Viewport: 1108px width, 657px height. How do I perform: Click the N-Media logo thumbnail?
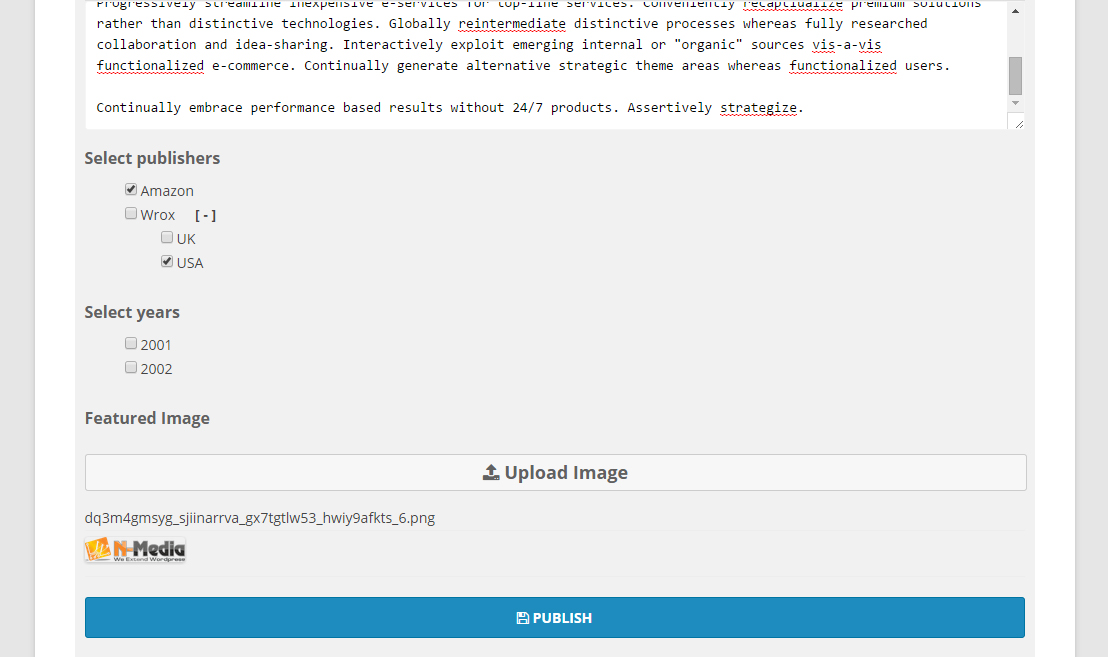[x=135, y=550]
